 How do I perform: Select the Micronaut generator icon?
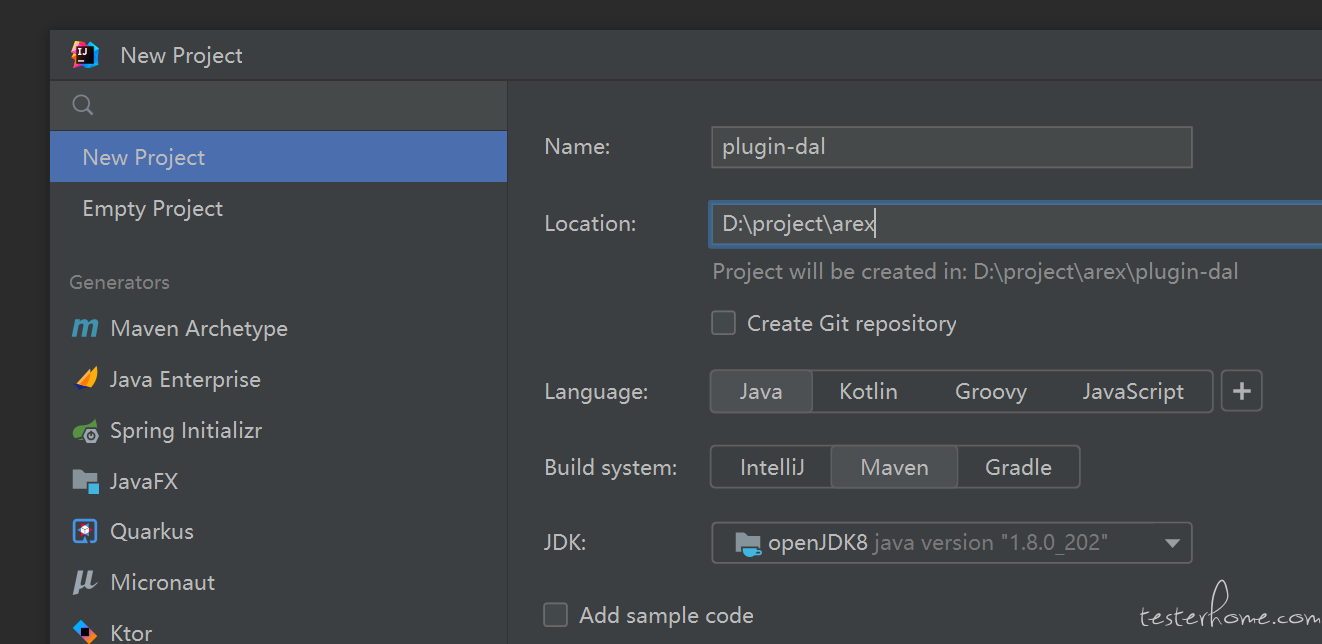point(85,582)
